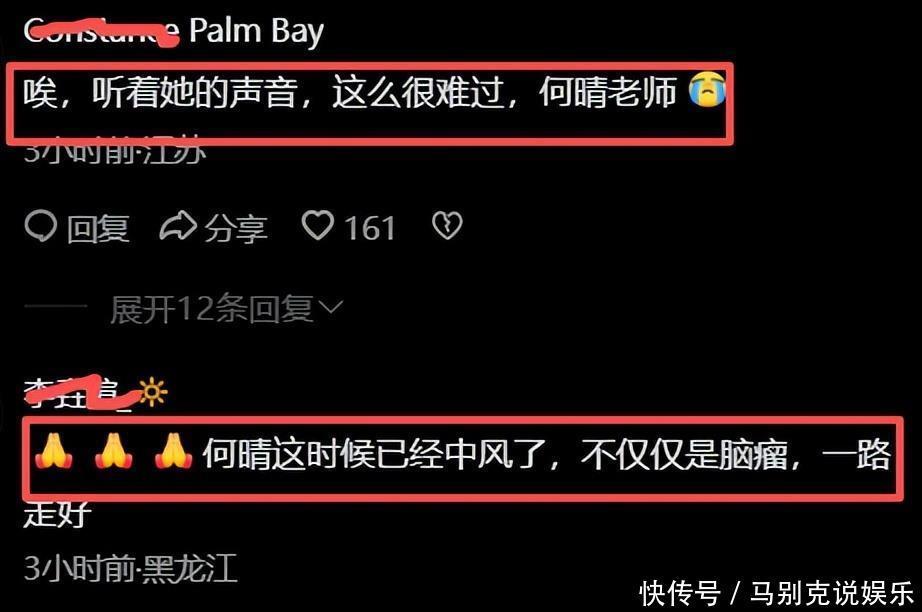Like the comment with the heart icon
Screen dimensions: 922x612
318,225
